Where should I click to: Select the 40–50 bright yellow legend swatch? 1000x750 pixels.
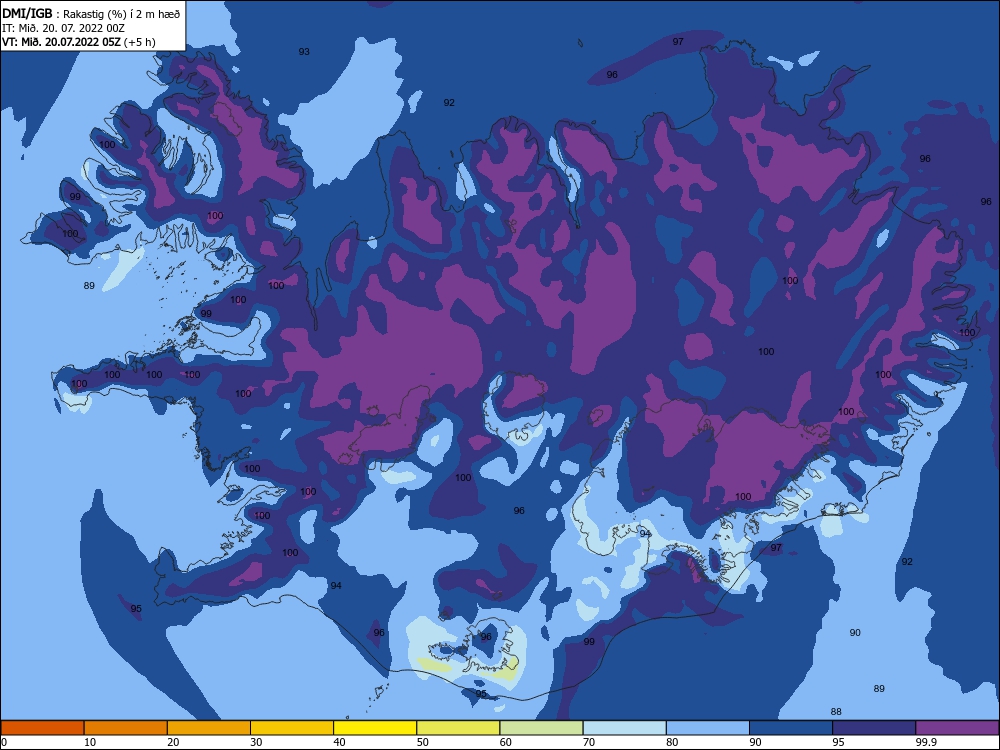(375, 728)
